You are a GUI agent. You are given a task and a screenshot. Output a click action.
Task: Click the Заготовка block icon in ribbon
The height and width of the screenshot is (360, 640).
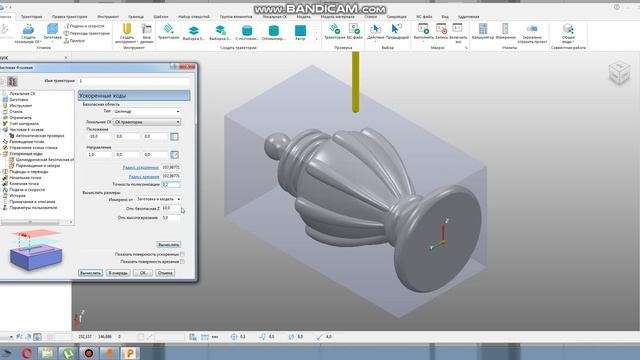click(x=52, y=29)
